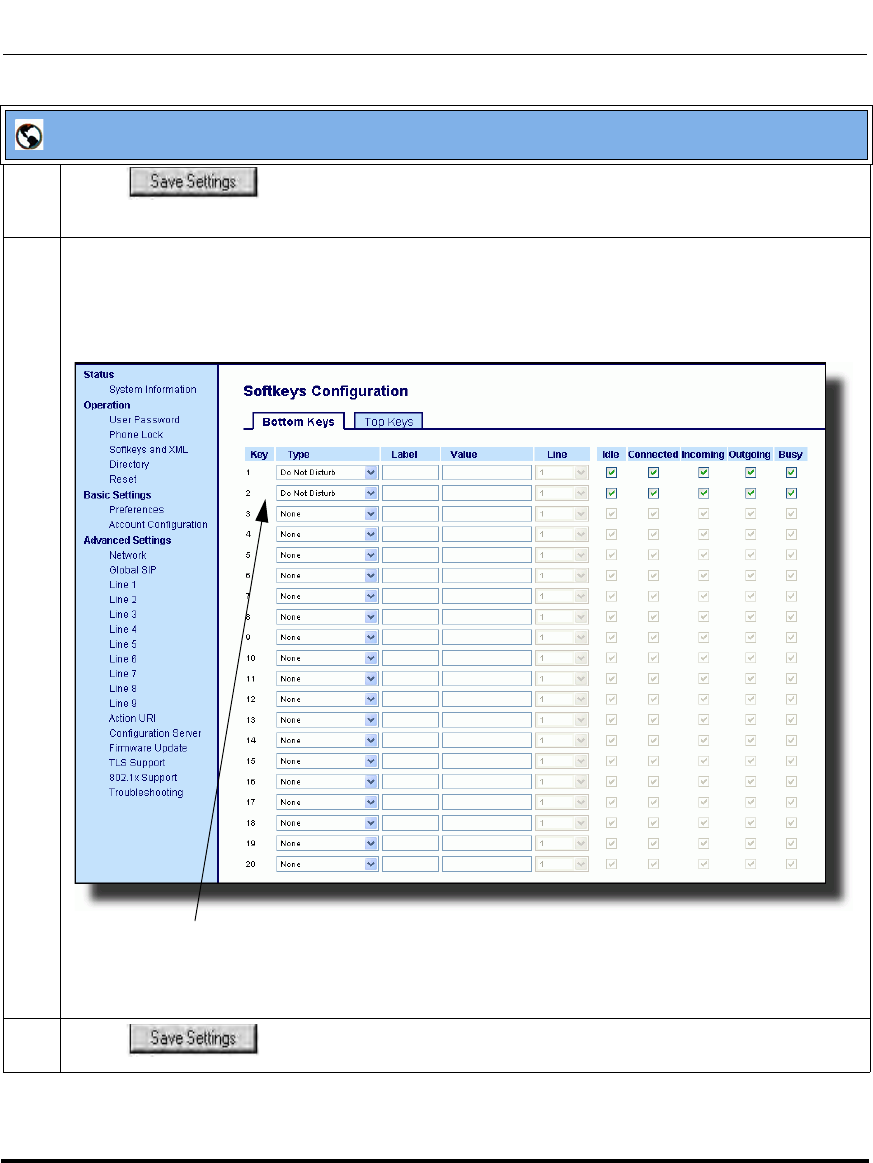The width and height of the screenshot is (873, 1163).
Task: Open User Password page
Action: pos(145,420)
